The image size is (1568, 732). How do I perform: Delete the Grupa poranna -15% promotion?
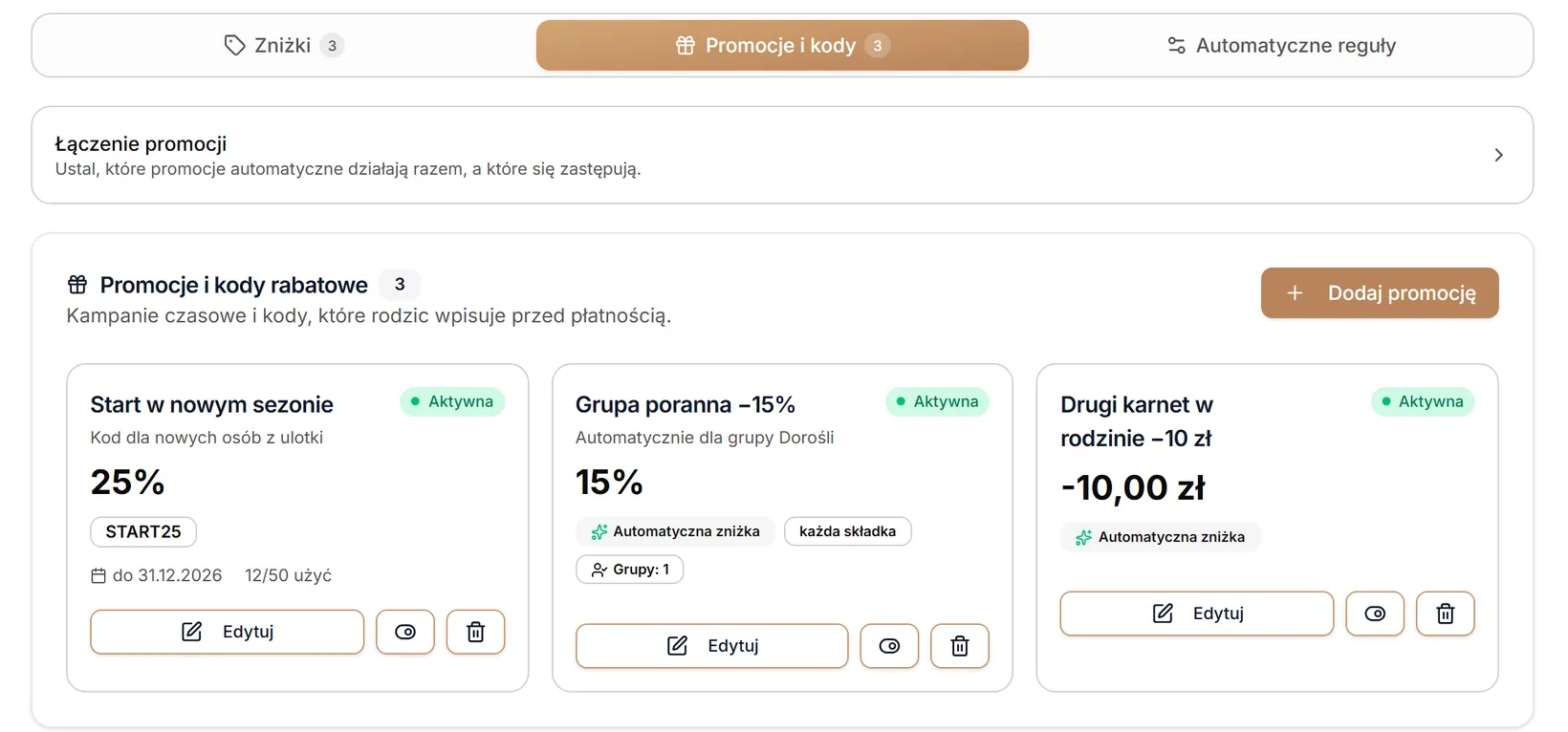960,646
